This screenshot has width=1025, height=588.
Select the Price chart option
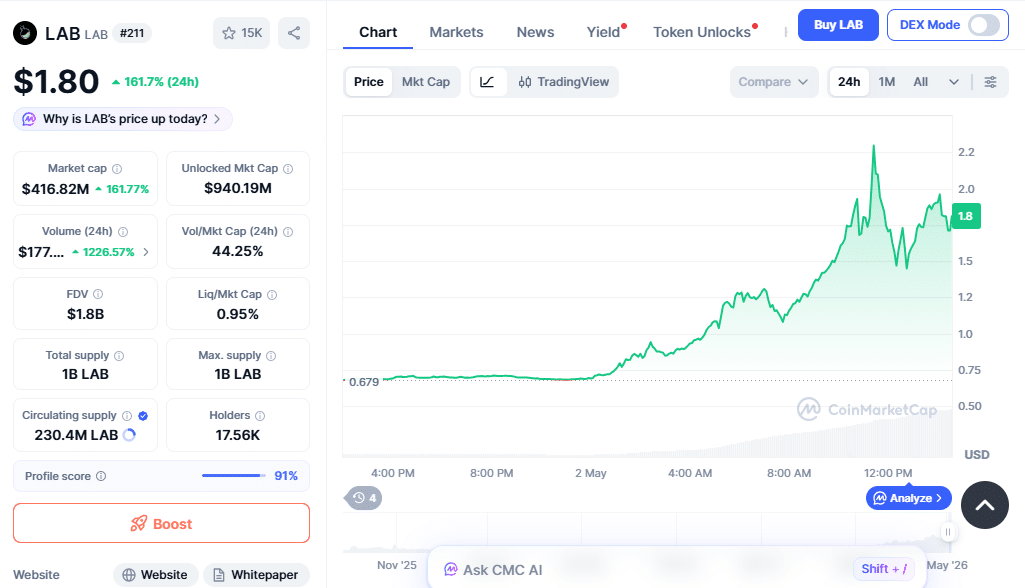click(x=369, y=82)
